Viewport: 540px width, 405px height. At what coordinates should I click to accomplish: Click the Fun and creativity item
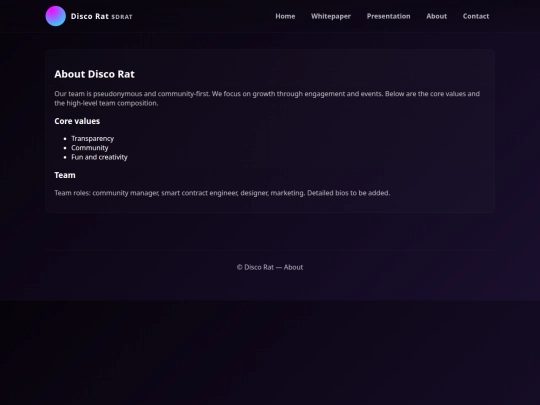pyautogui.click(x=99, y=157)
